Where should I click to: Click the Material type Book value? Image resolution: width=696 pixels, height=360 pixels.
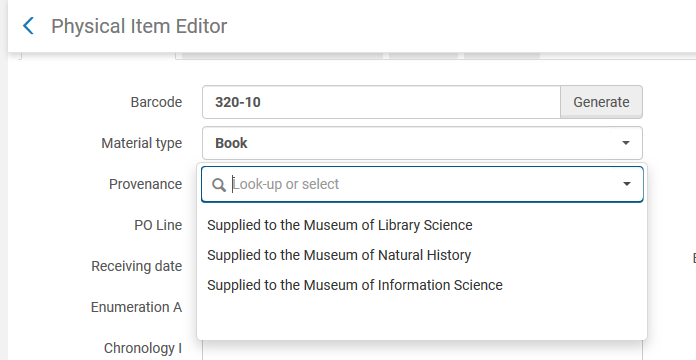(x=231, y=143)
